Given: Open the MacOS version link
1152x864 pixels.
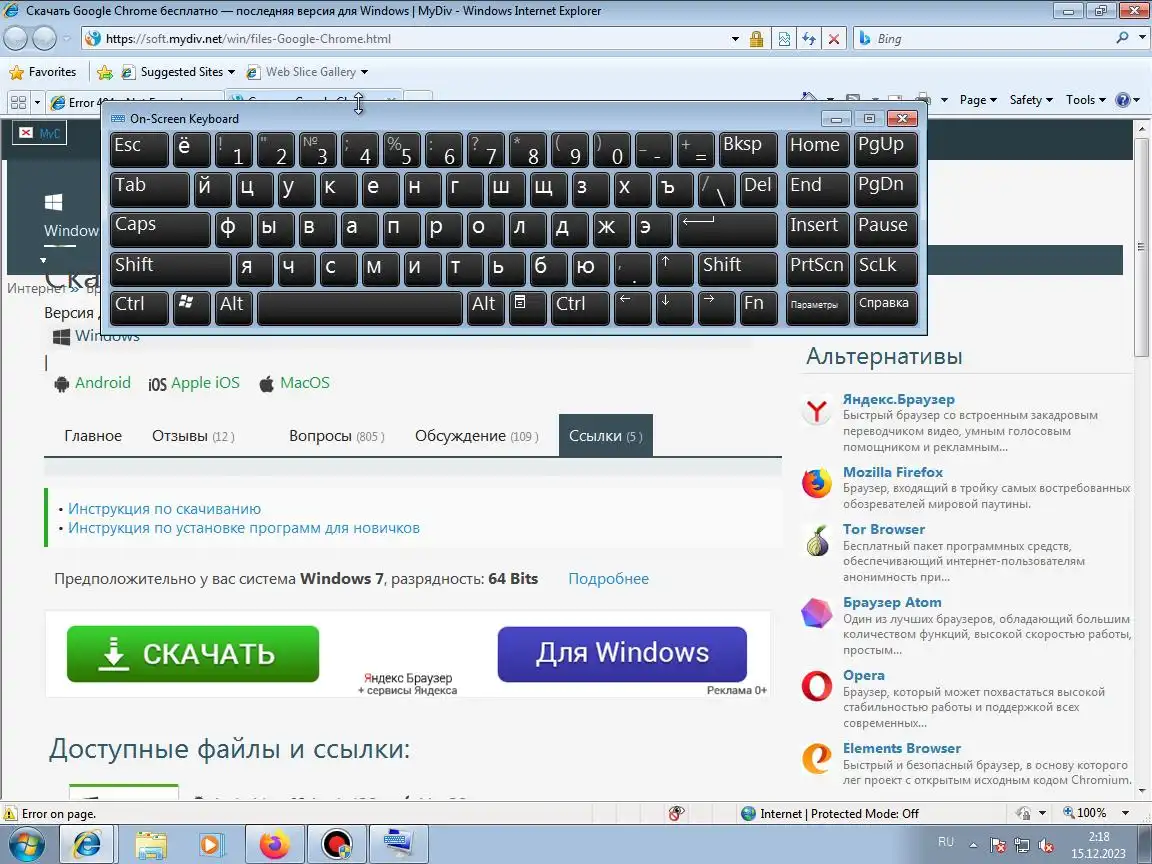Looking at the screenshot, I should [305, 383].
